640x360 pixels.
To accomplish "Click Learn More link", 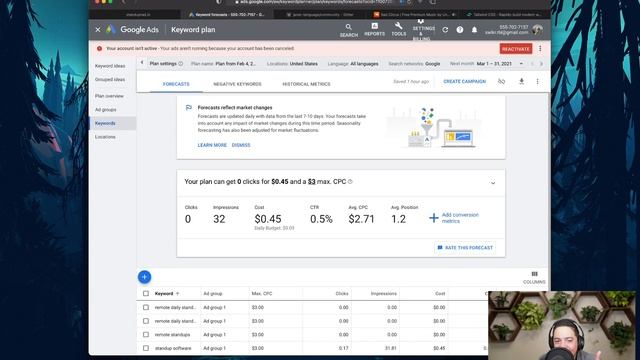I will (x=212, y=145).
